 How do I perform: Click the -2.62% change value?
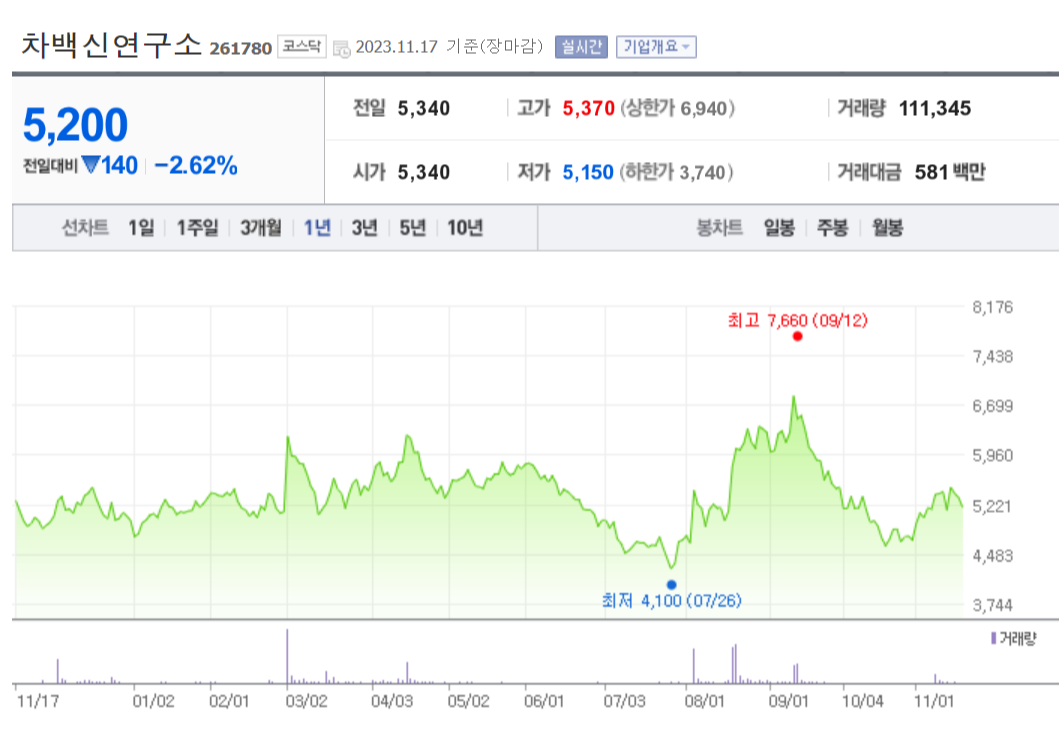(196, 165)
